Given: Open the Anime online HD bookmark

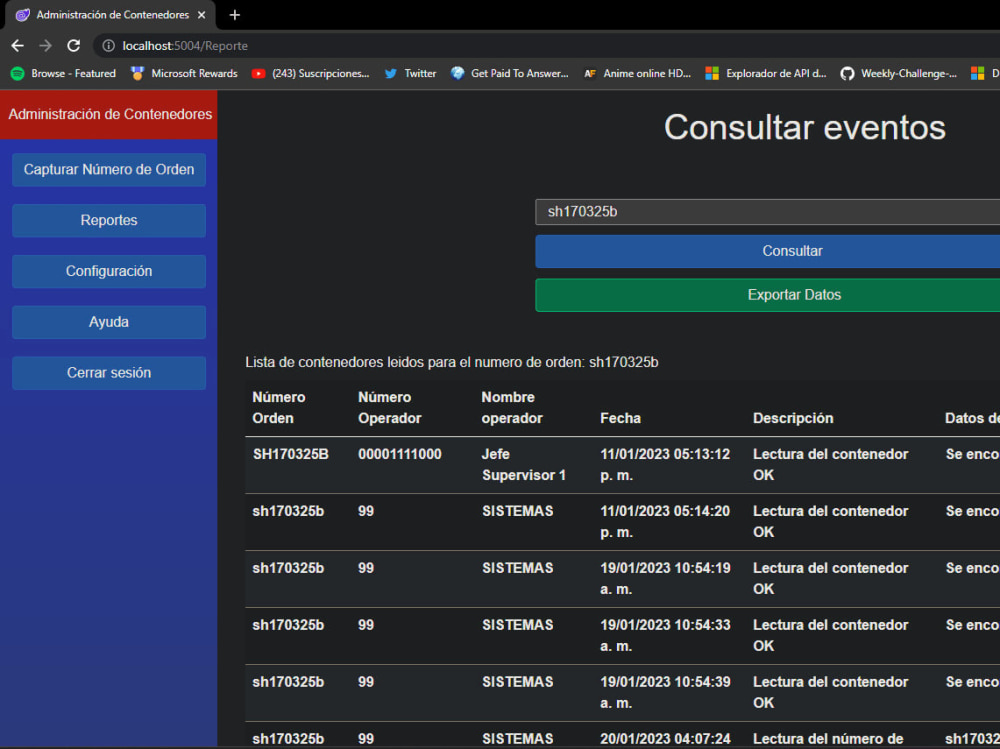Looking at the screenshot, I should click(637, 73).
